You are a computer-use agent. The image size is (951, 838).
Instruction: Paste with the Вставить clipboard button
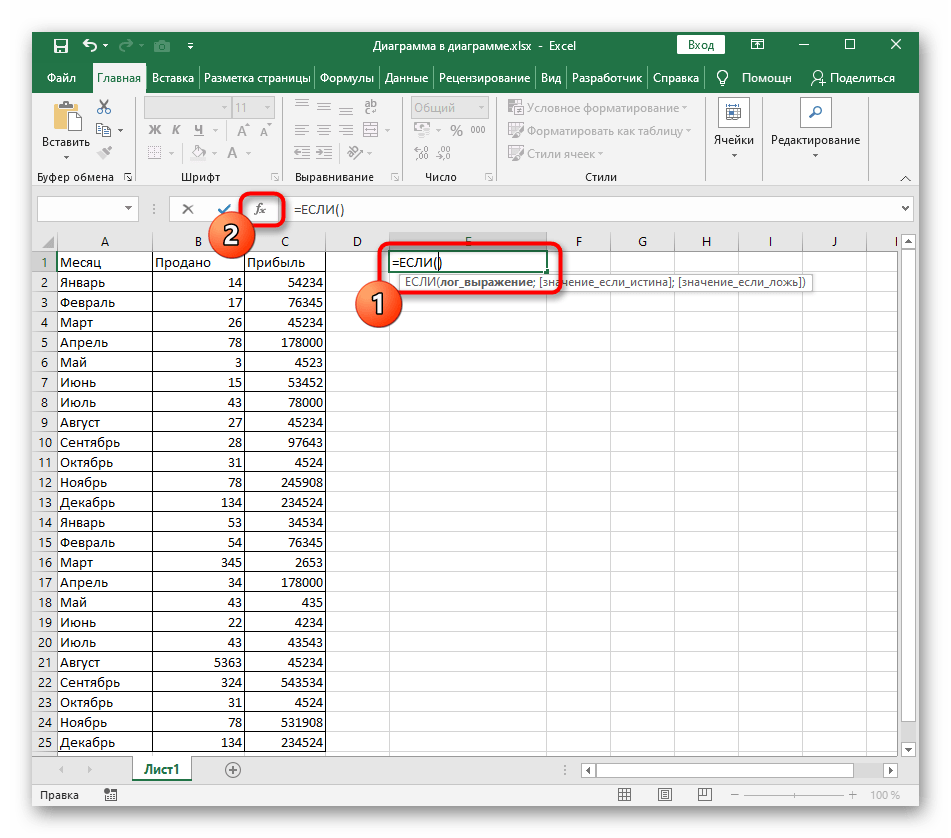click(x=67, y=118)
